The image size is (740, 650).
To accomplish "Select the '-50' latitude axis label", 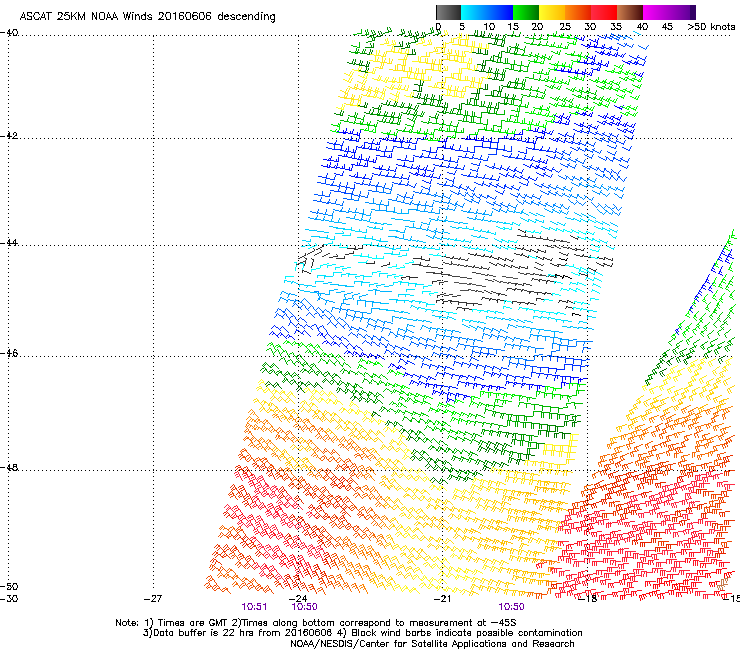I will coord(9,586).
